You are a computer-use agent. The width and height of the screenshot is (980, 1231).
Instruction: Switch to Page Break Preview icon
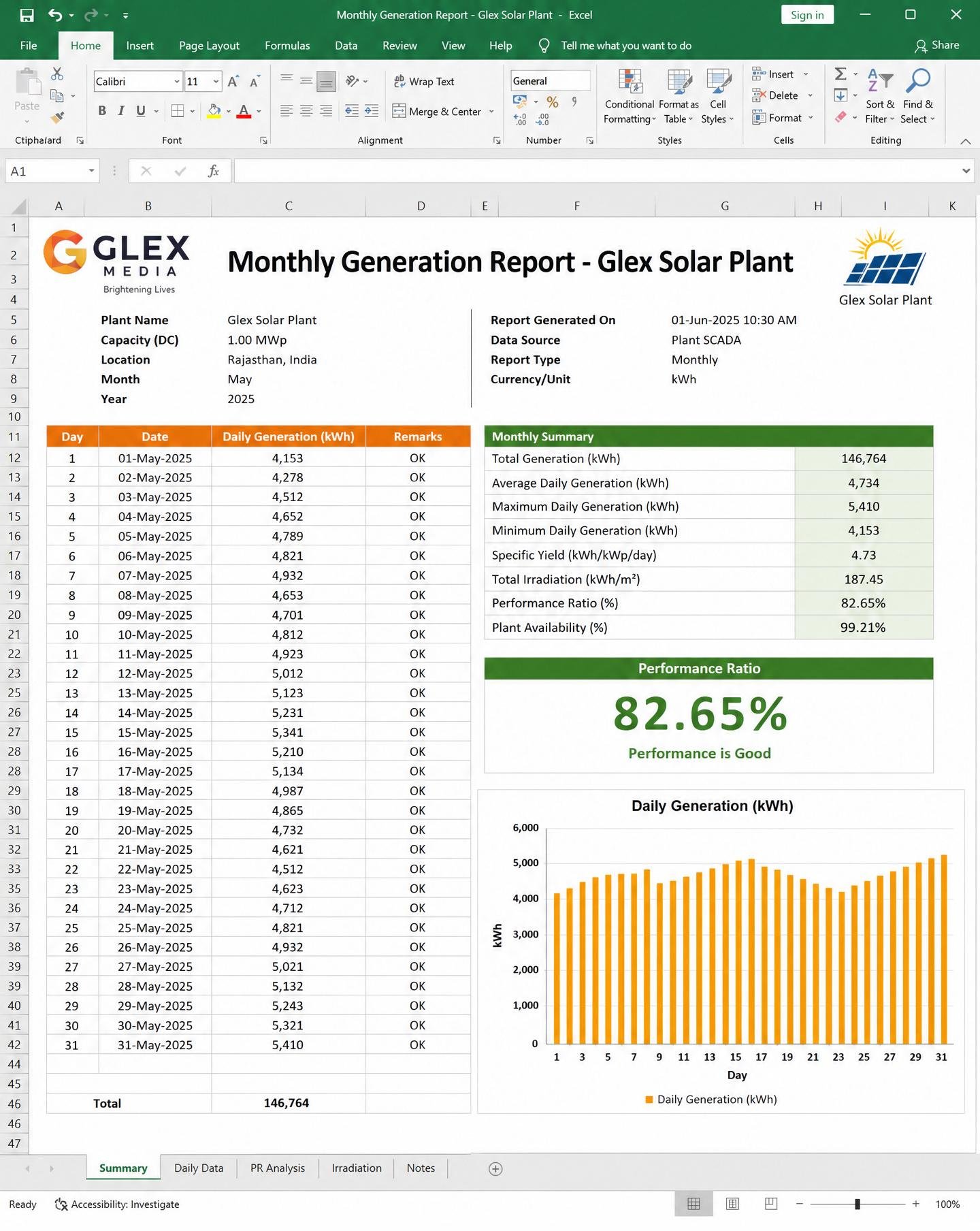[771, 1204]
